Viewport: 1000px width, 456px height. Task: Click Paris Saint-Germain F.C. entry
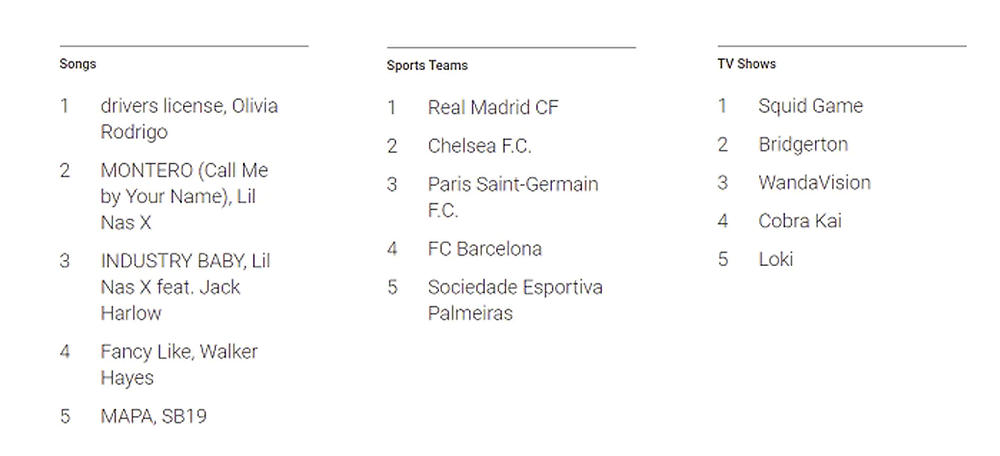tap(513, 197)
